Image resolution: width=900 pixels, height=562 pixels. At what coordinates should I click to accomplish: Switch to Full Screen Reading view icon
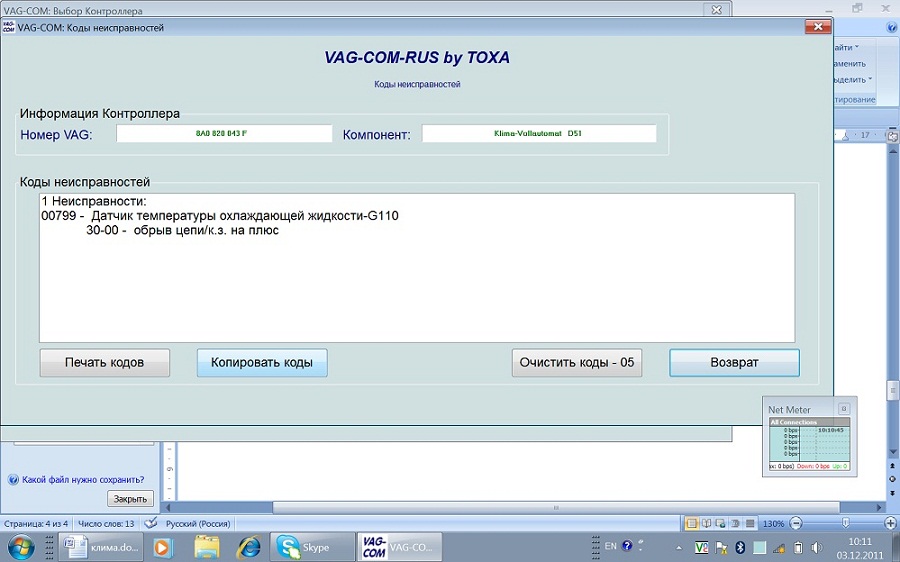coord(707,524)
